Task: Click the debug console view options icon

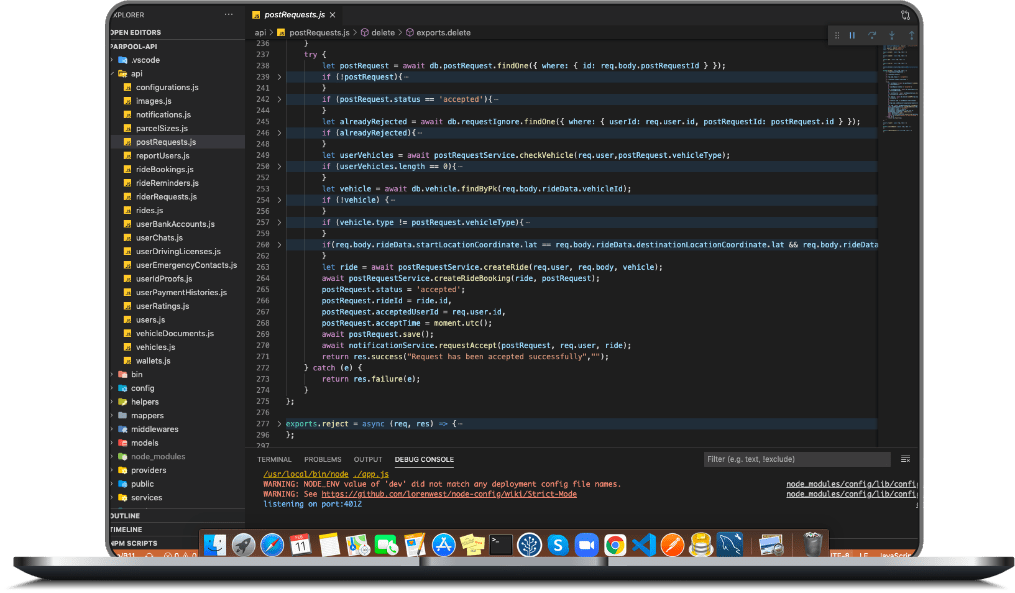Action: click(x=905, y=459)
